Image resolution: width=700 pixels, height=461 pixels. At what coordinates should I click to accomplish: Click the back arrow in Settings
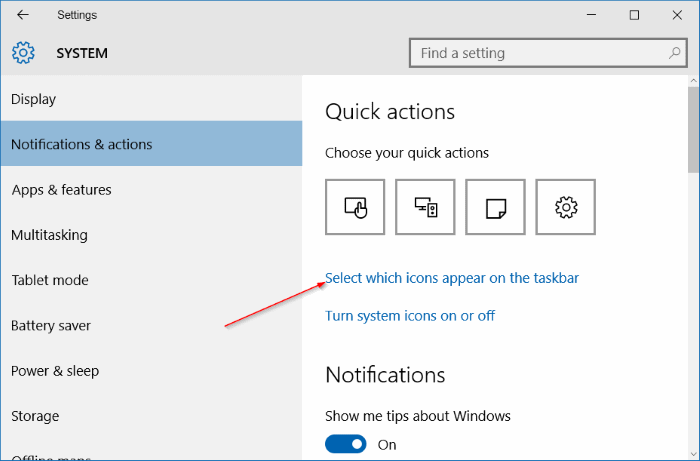23,15
